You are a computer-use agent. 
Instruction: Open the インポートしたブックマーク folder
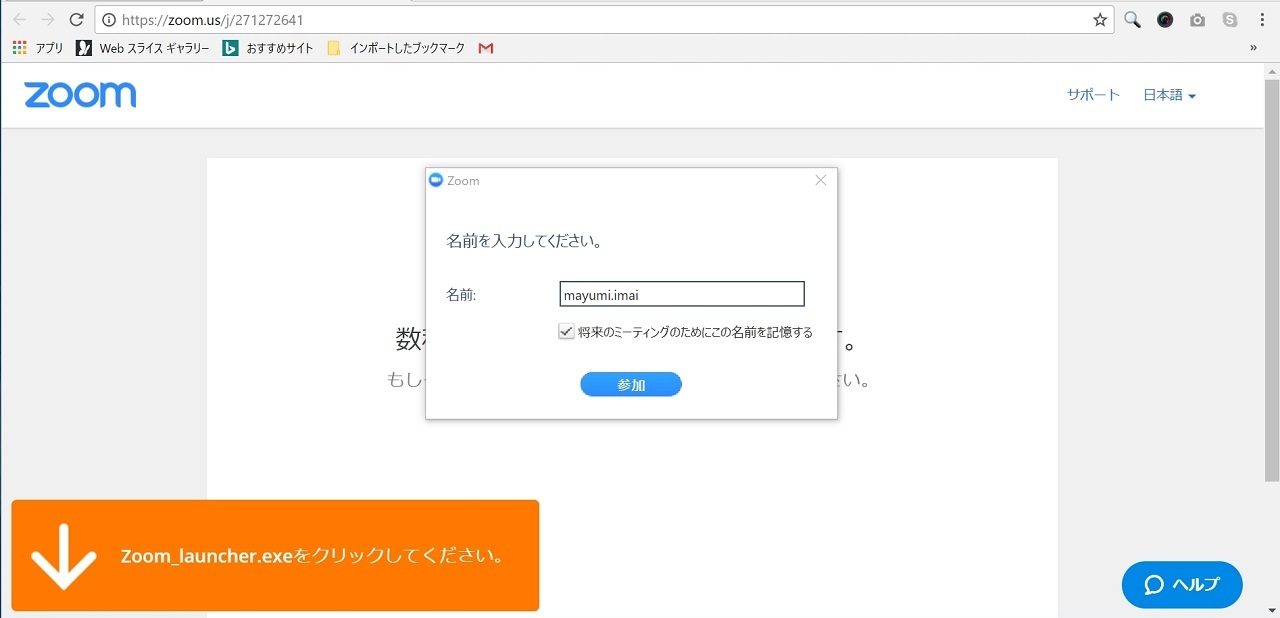pyautogui.click(x=396, y=48)
